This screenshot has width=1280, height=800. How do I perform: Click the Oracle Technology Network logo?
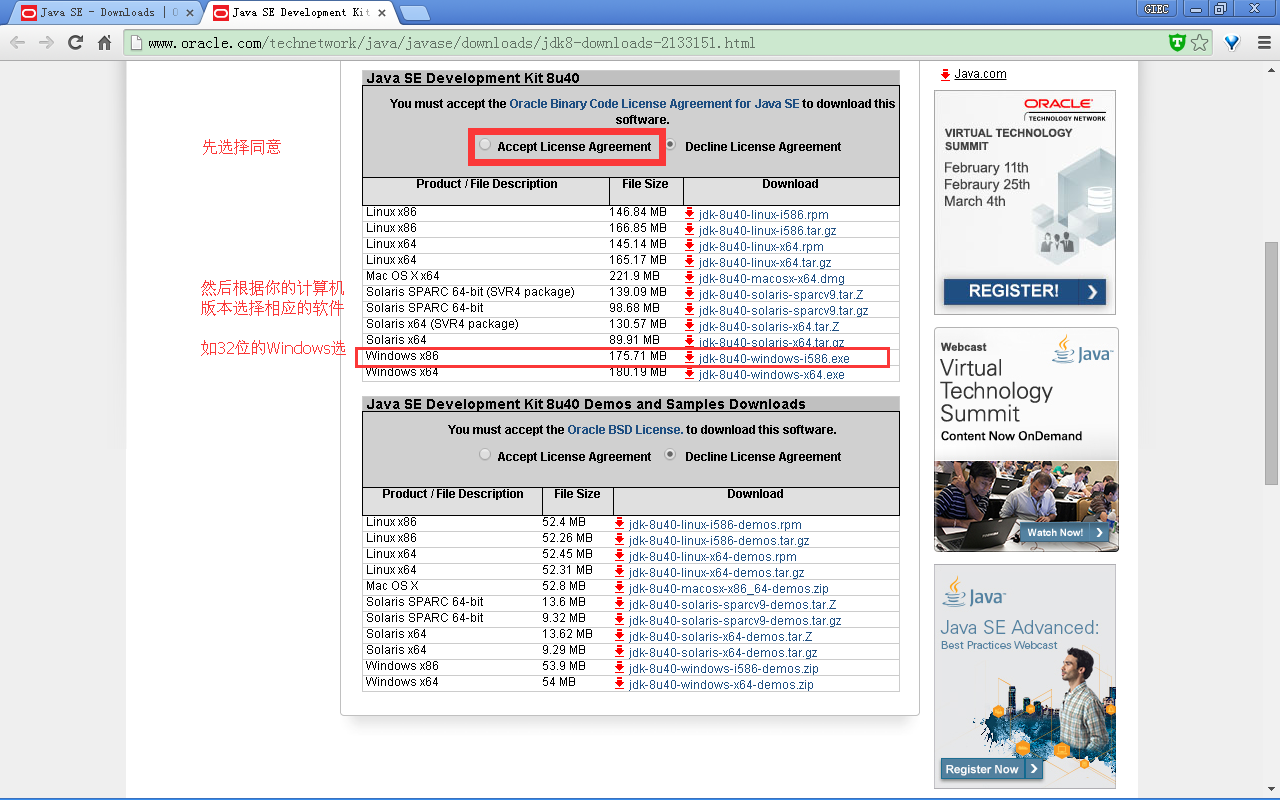click(1065, 109)
